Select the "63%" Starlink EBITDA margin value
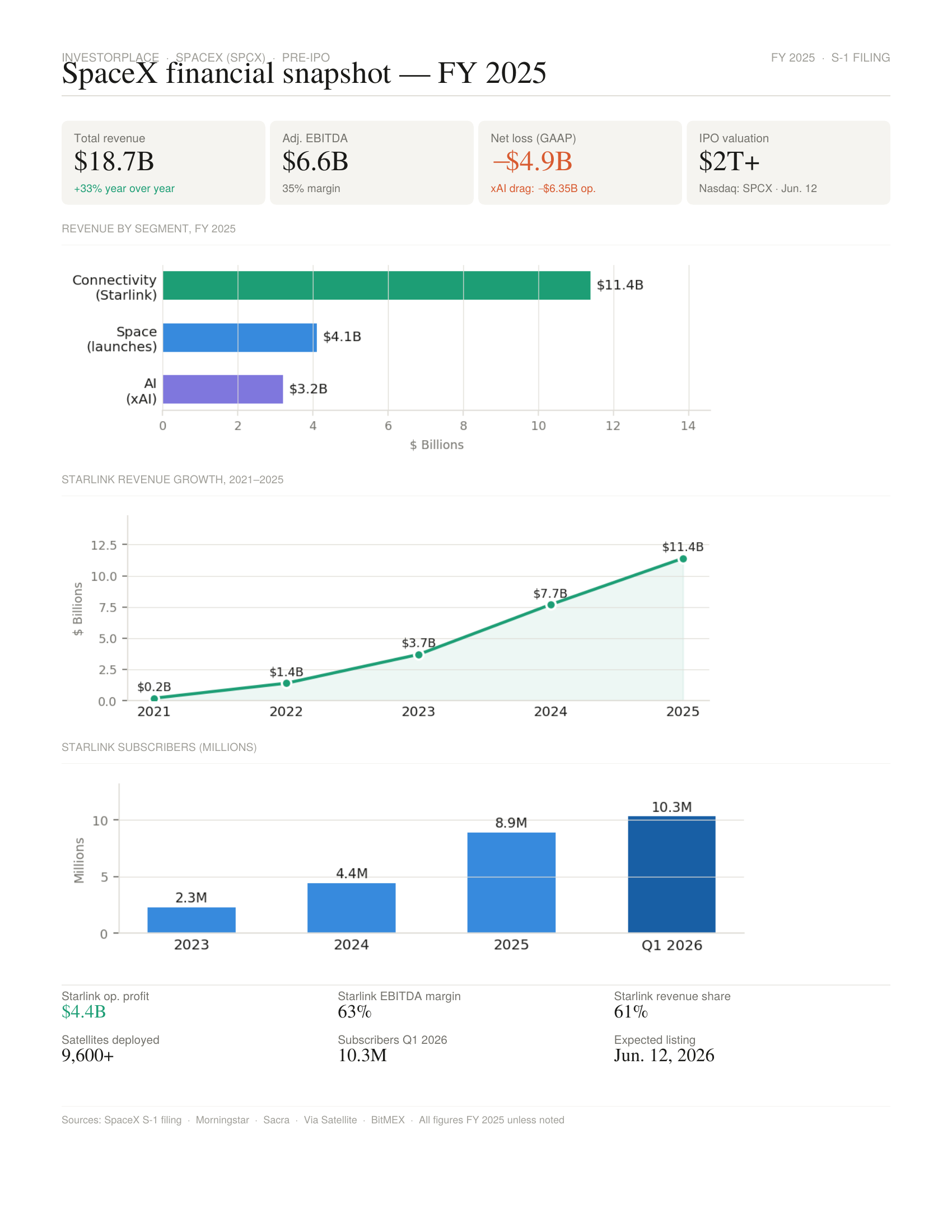Screen dimensions: 952x1232 (354, 1011)
